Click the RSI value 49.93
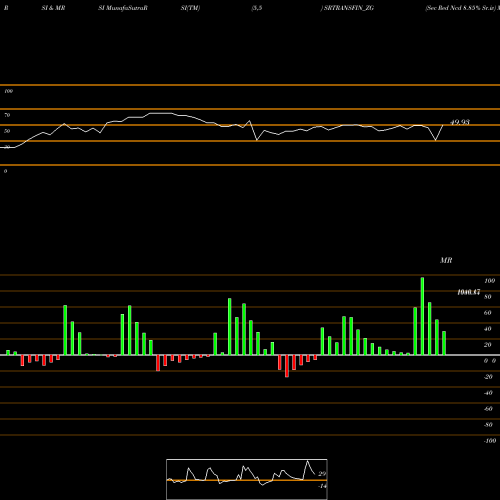This screenshot has height=500, width=500. [460, 122]
